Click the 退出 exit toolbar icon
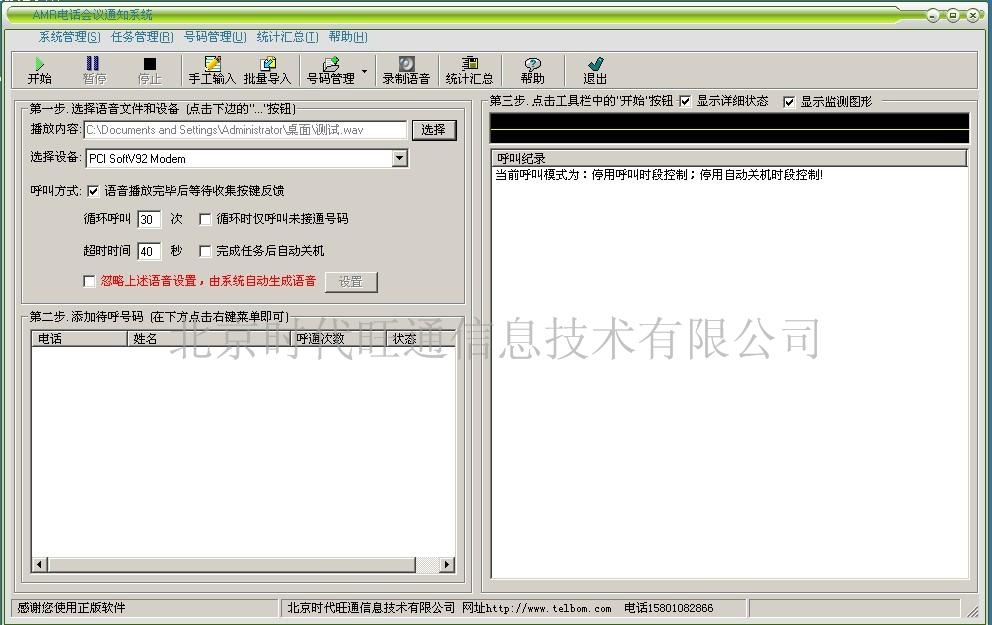The width and height of the screenshot is (992, 625). pyautogui.click(x=595, y=70)
